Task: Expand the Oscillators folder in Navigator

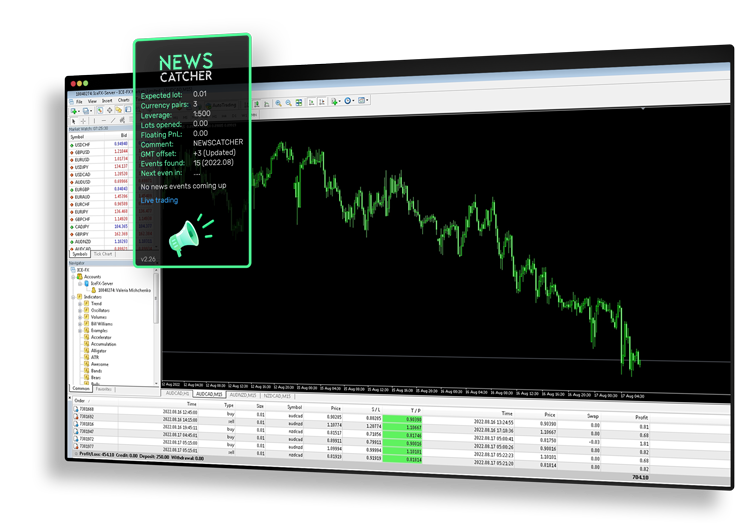Action: (x=80, y=310)
